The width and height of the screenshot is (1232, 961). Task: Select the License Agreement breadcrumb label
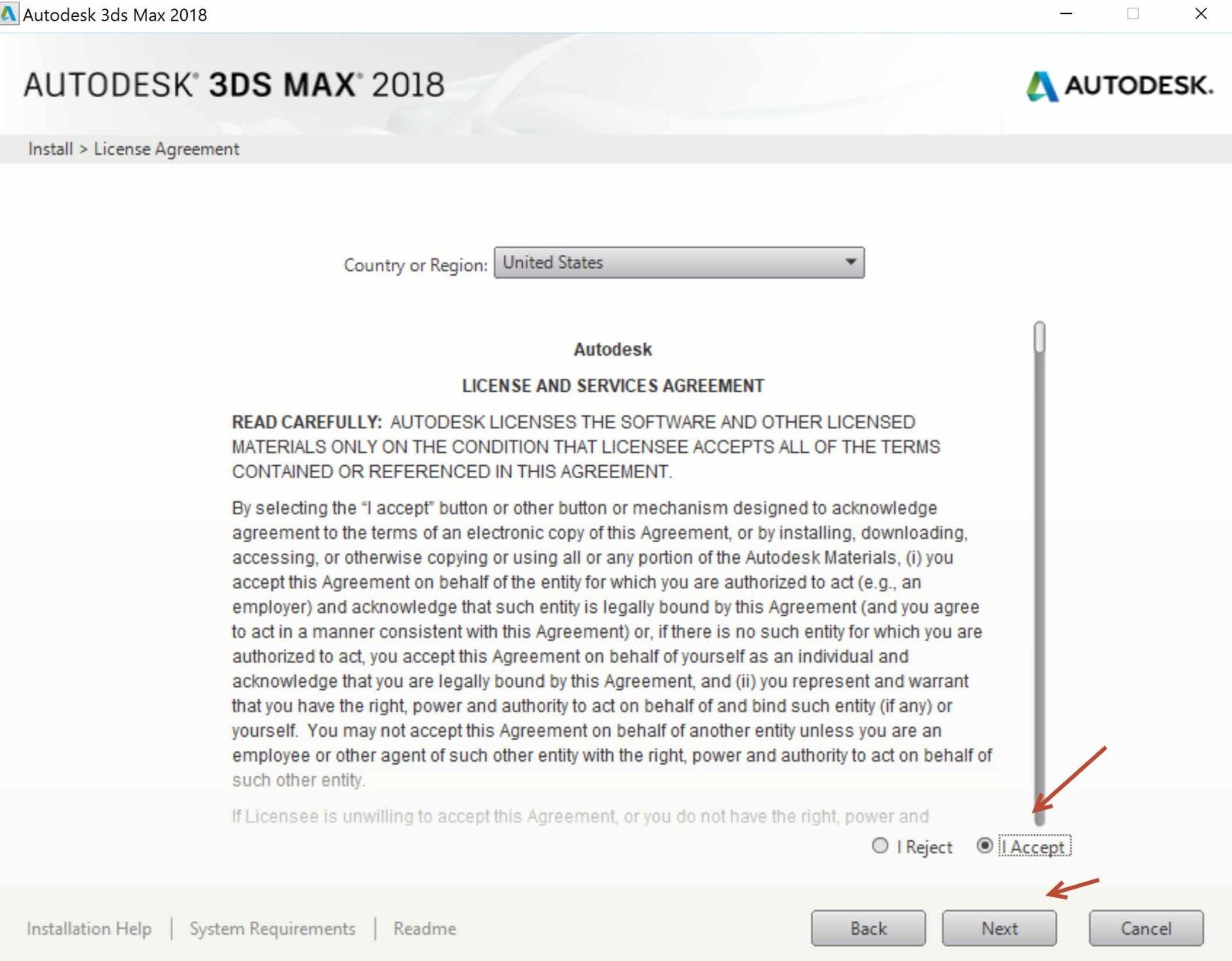166,149
